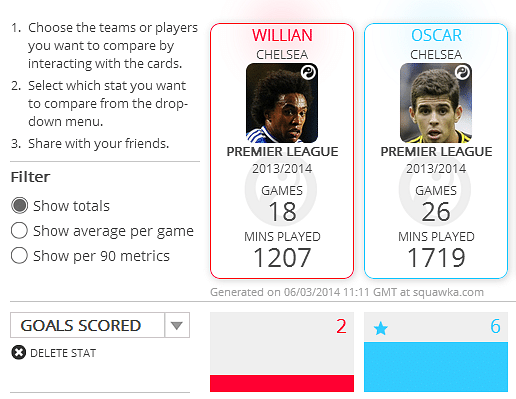516x399 pixels.
Task: Click swap icon on Oscar's photo
Action: pyautogui.click(x=462, y=72)
